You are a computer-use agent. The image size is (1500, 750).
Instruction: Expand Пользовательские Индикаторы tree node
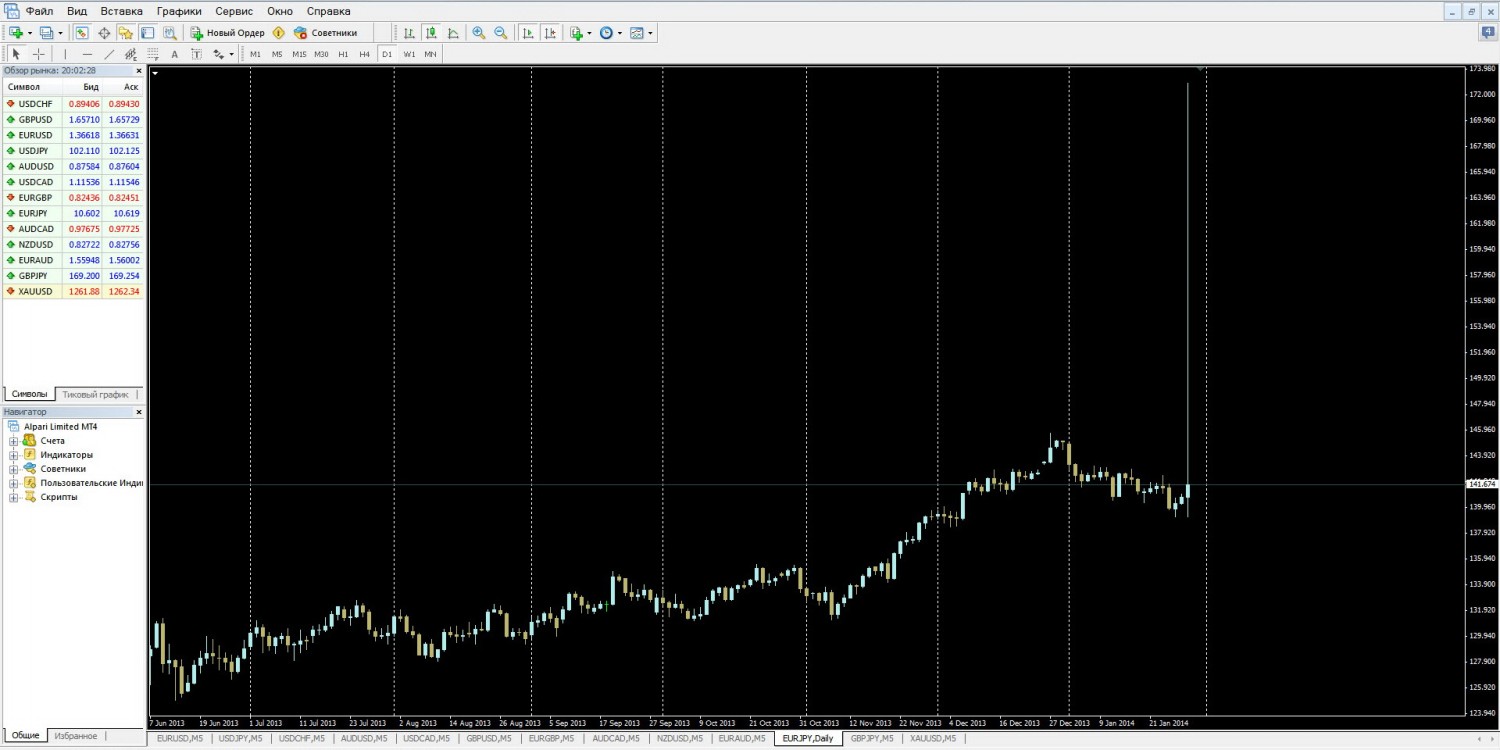click(14, 483)
